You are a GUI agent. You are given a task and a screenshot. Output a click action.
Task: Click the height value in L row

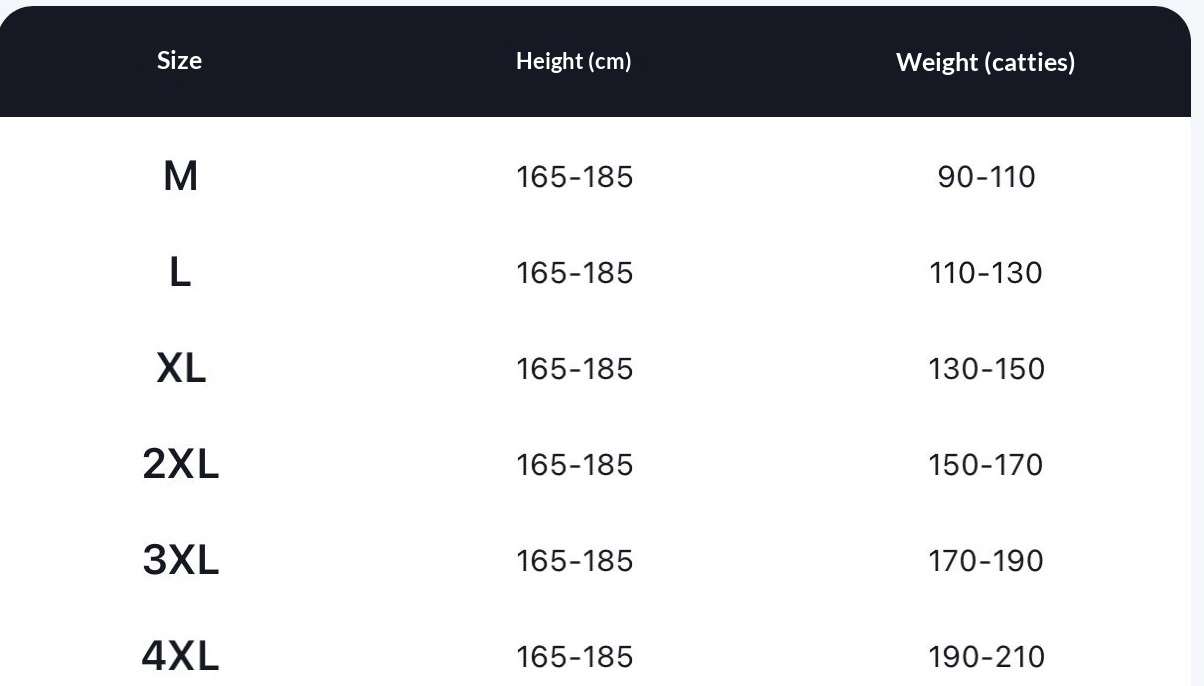575,273
